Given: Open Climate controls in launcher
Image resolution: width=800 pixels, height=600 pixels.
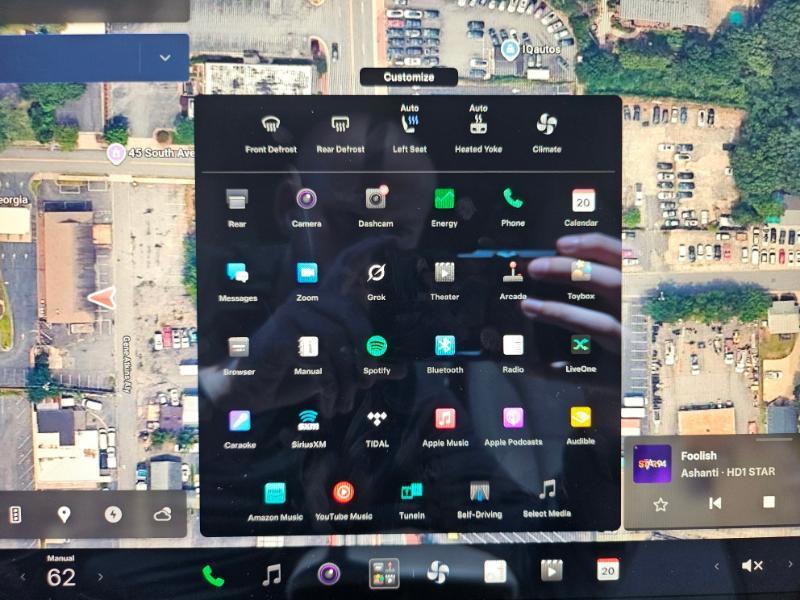Looking at the screenshot, I should [x=546, y=134].
